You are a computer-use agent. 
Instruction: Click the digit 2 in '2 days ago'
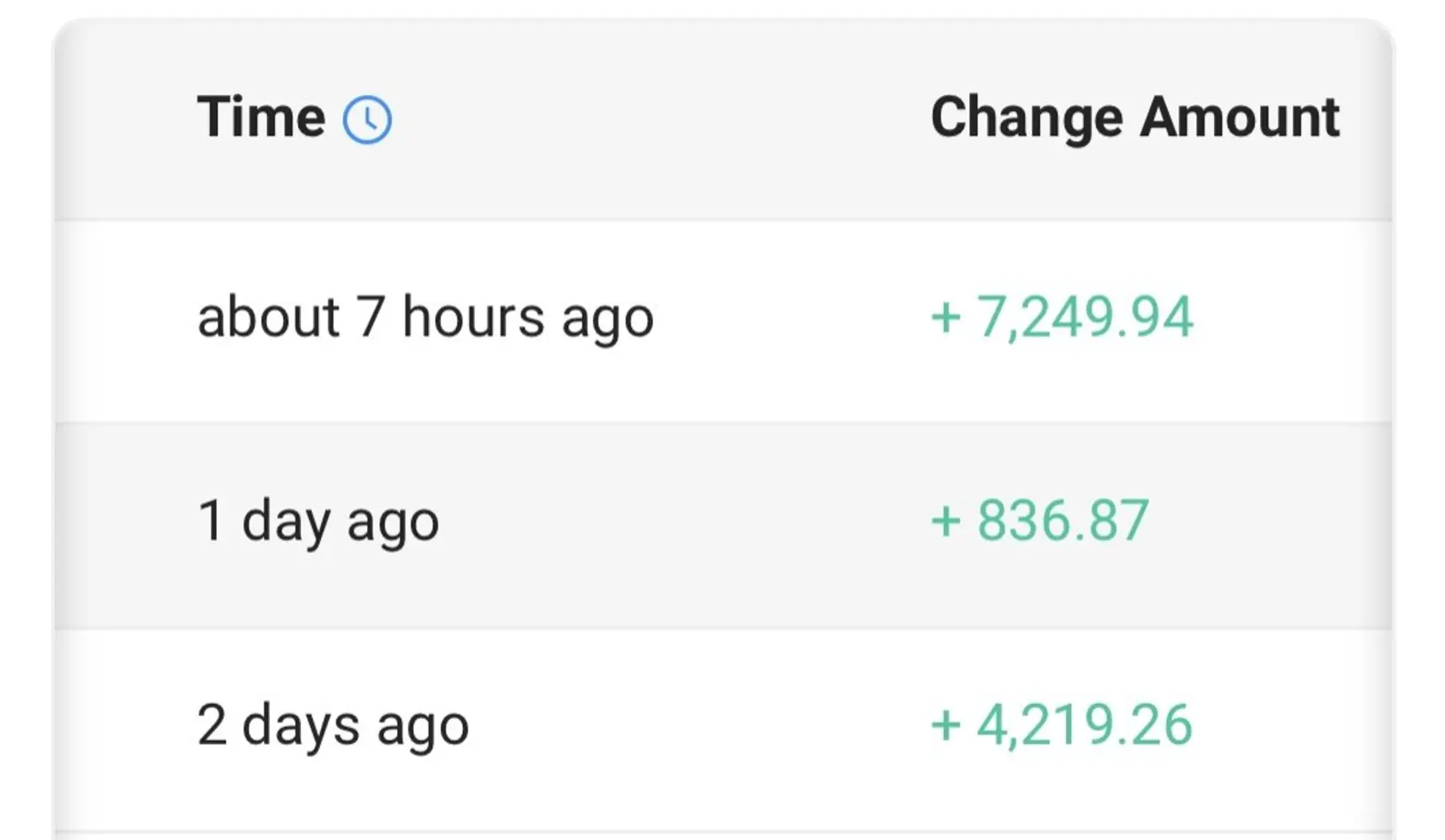212,724
